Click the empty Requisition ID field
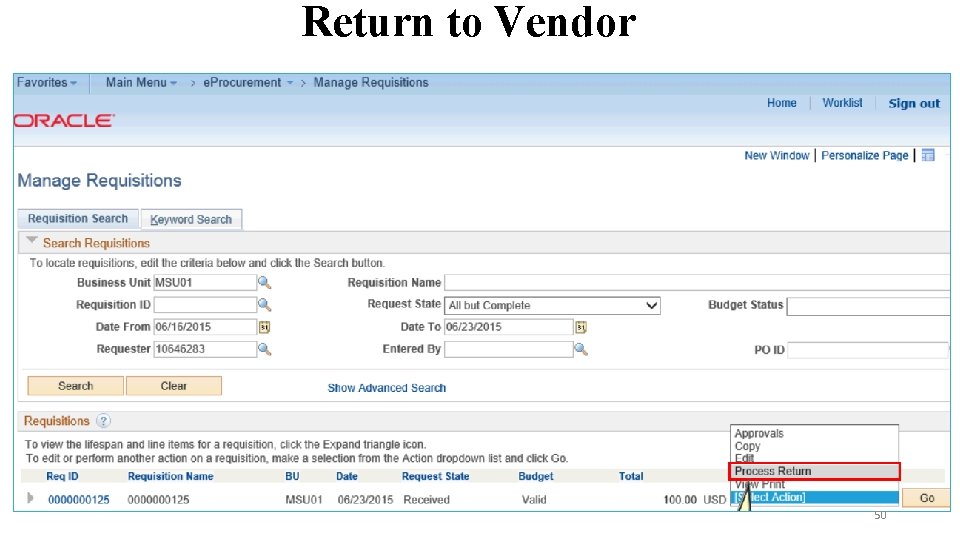Viewport: 960px width, 540px height. pyautogui.click(x=204, y=305)
